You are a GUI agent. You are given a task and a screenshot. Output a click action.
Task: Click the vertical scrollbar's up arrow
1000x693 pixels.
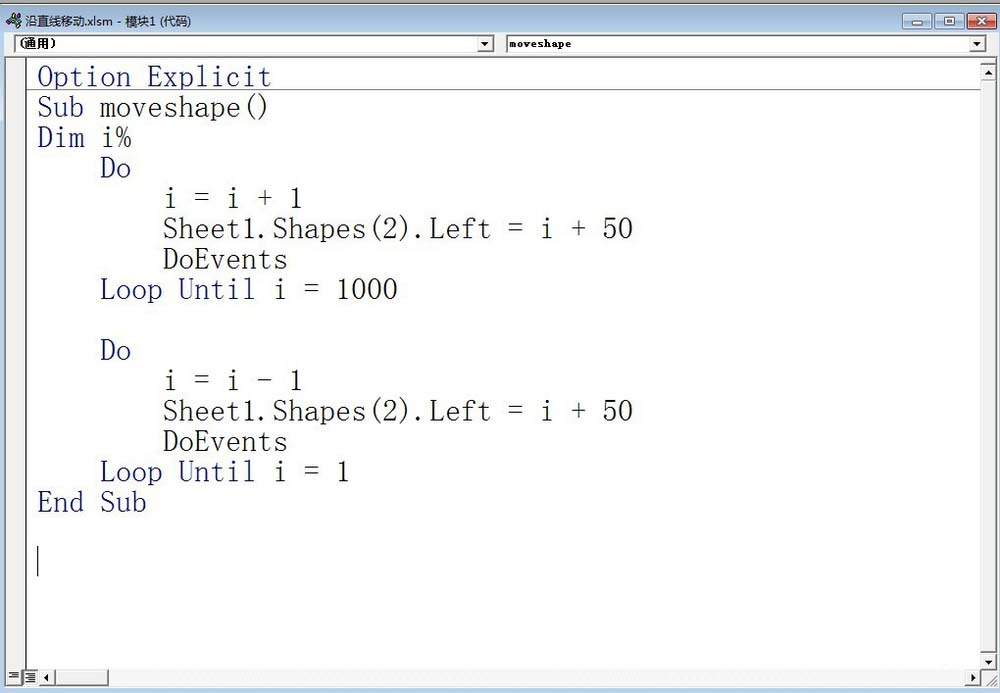tap(989, 70)
